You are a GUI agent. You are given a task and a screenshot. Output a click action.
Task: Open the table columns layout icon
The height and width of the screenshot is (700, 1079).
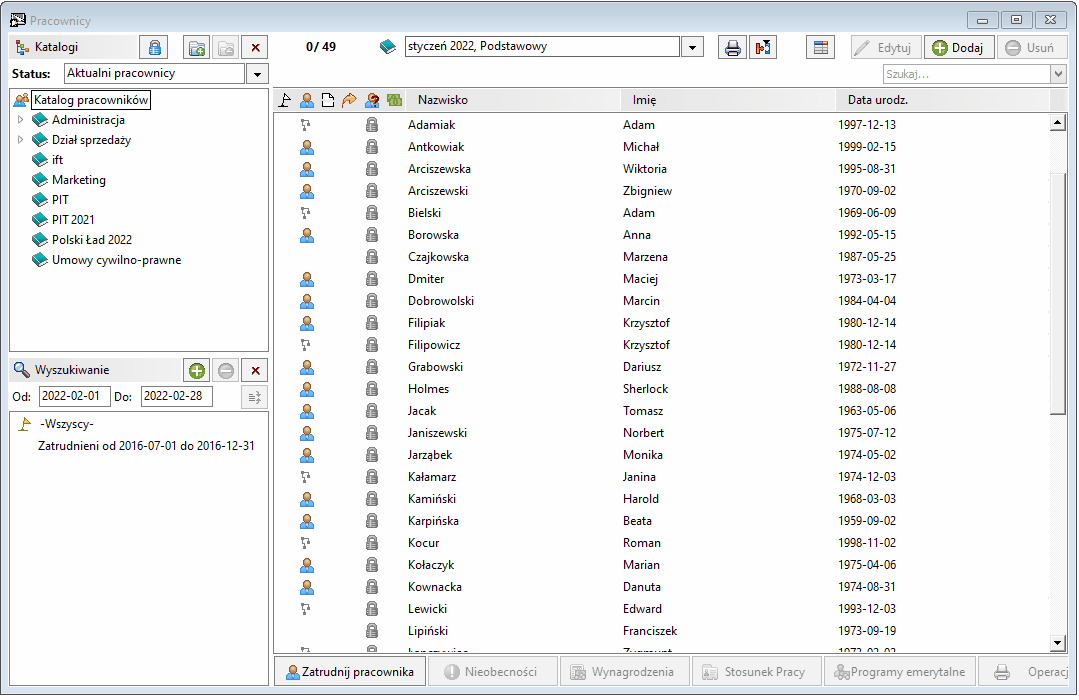(820, 47)
